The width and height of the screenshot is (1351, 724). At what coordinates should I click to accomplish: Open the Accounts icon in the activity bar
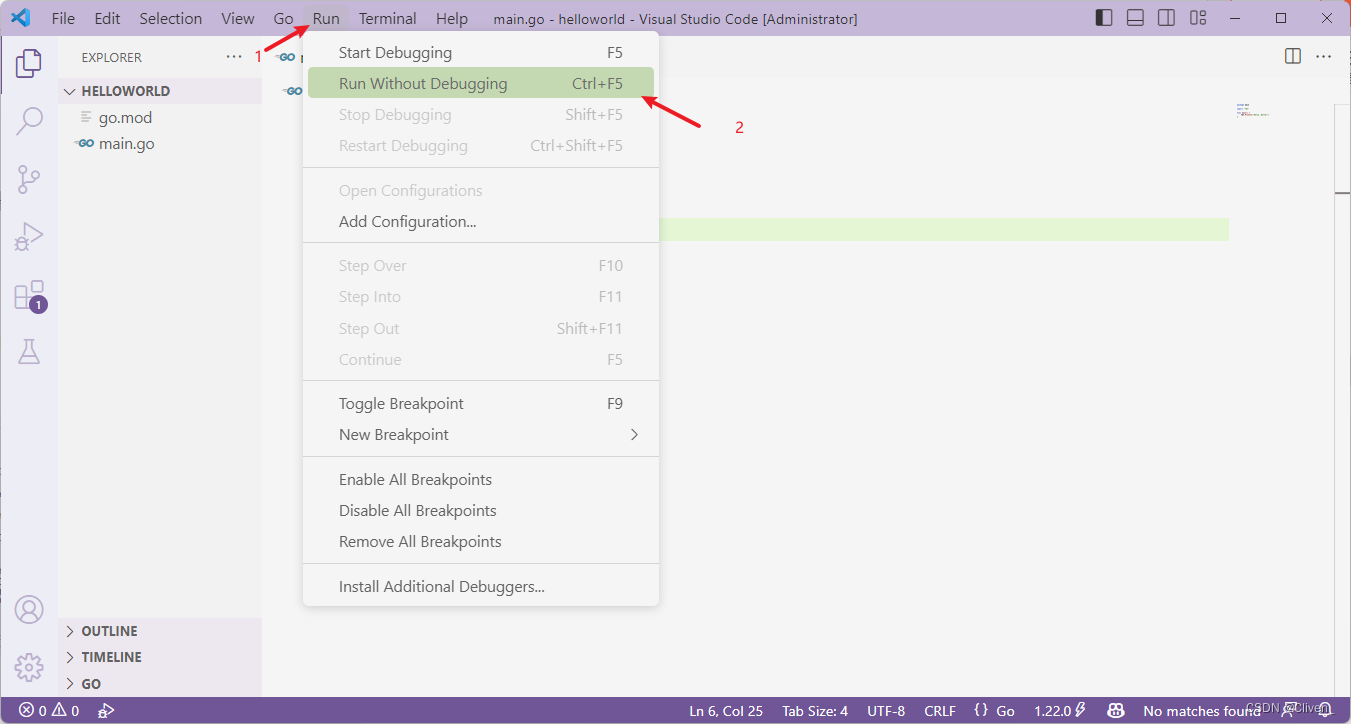tap(29, 609)
